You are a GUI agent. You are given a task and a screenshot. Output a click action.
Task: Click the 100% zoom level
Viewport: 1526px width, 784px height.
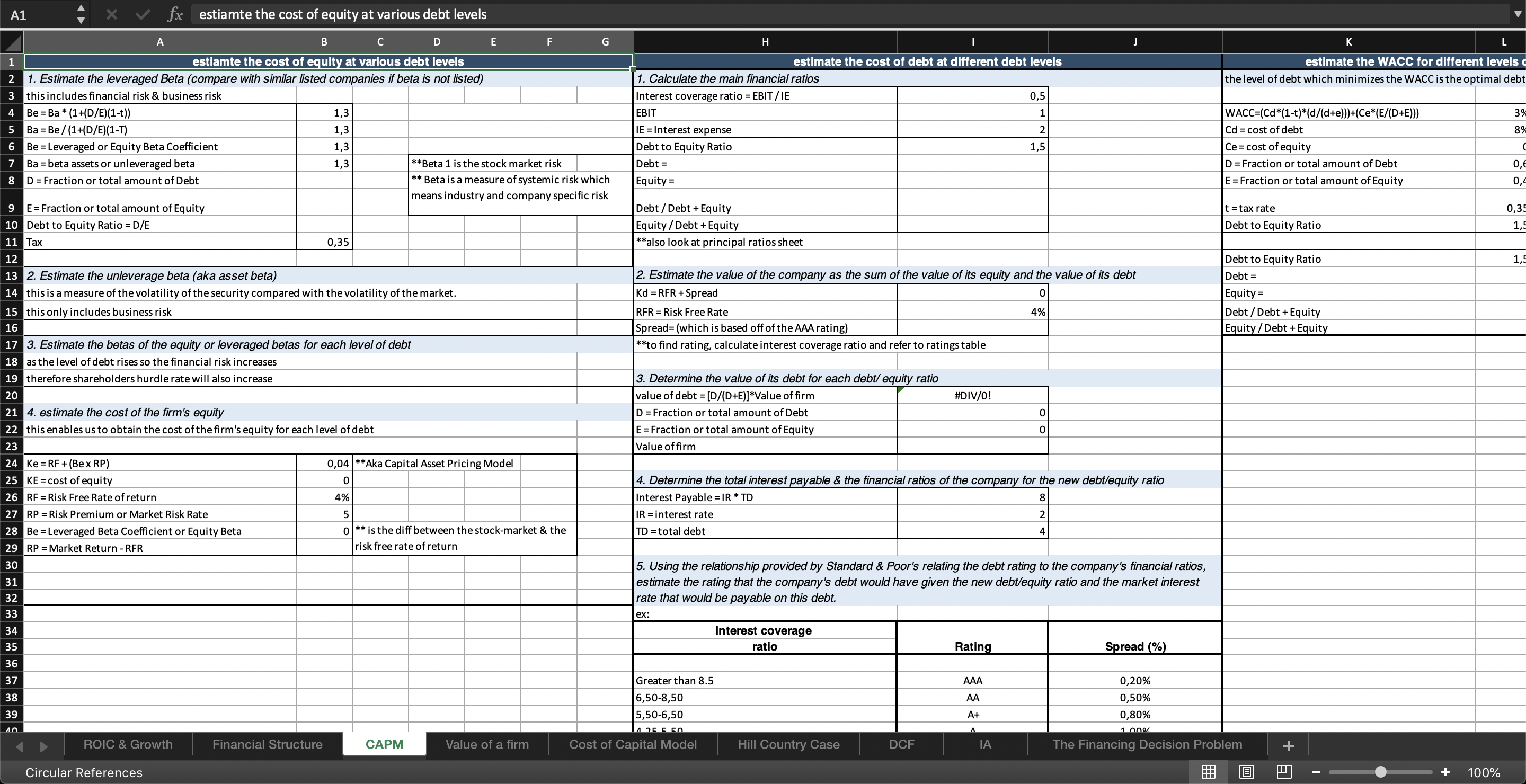tap(1484, 772)
